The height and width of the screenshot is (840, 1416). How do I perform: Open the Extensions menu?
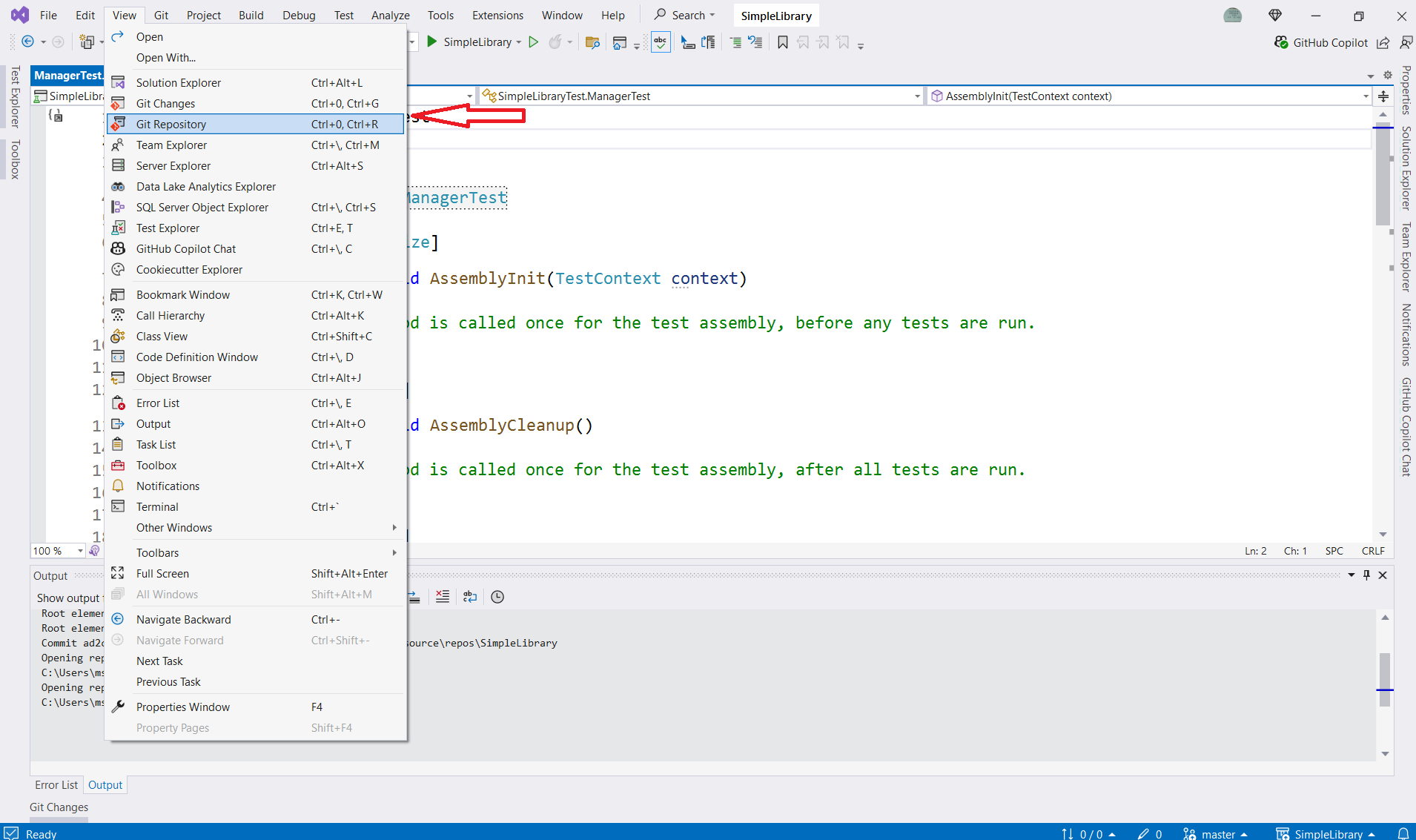(x=497, y=15)
